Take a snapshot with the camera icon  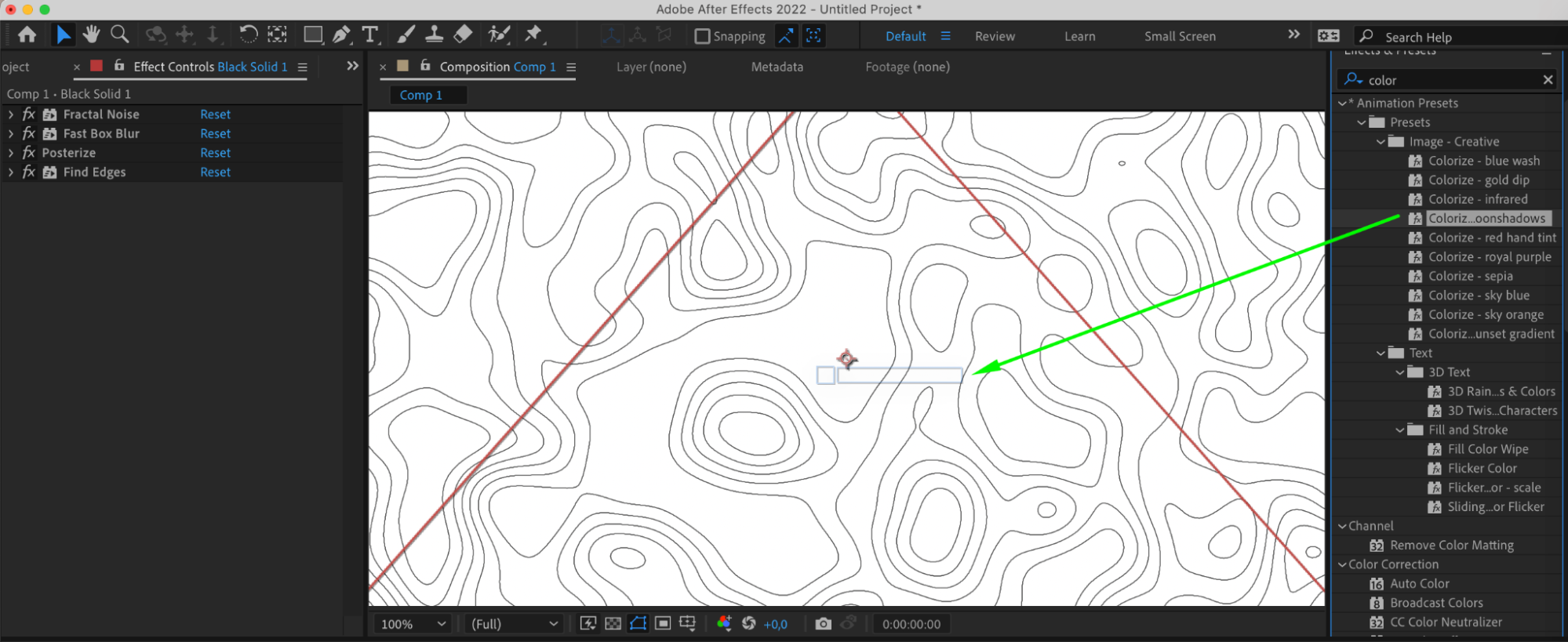[823, 624]
